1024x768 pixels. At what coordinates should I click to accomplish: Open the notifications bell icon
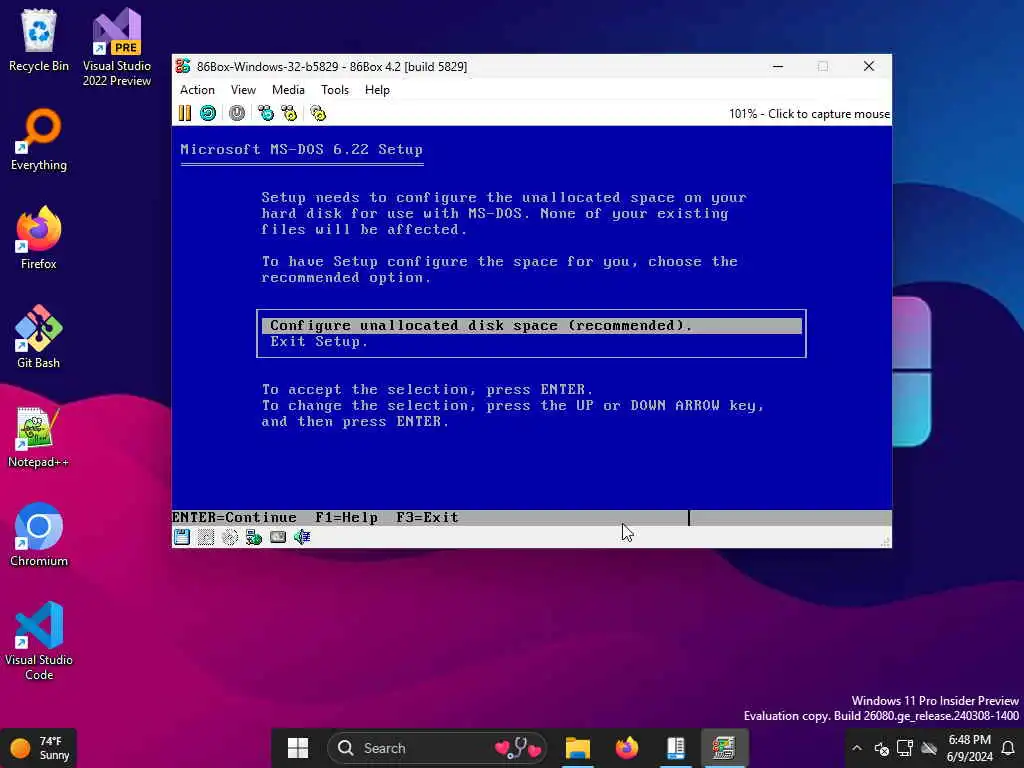pos(1008,748)
